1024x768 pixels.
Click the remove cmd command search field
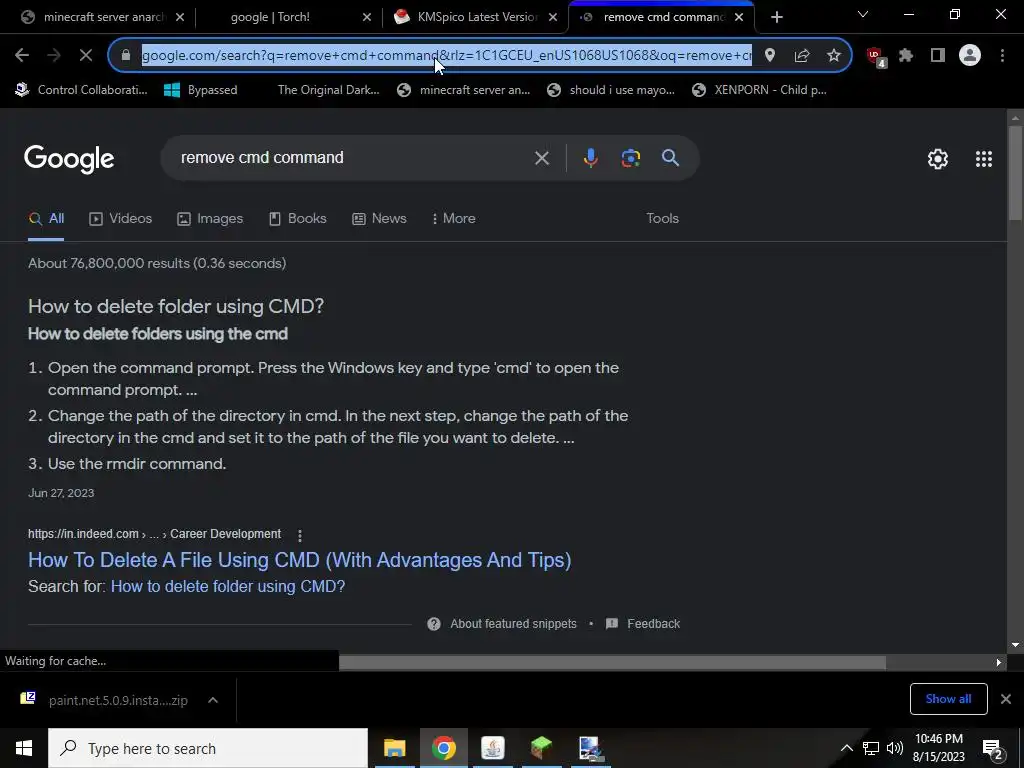pyautogui.click(x=353, y=158)
